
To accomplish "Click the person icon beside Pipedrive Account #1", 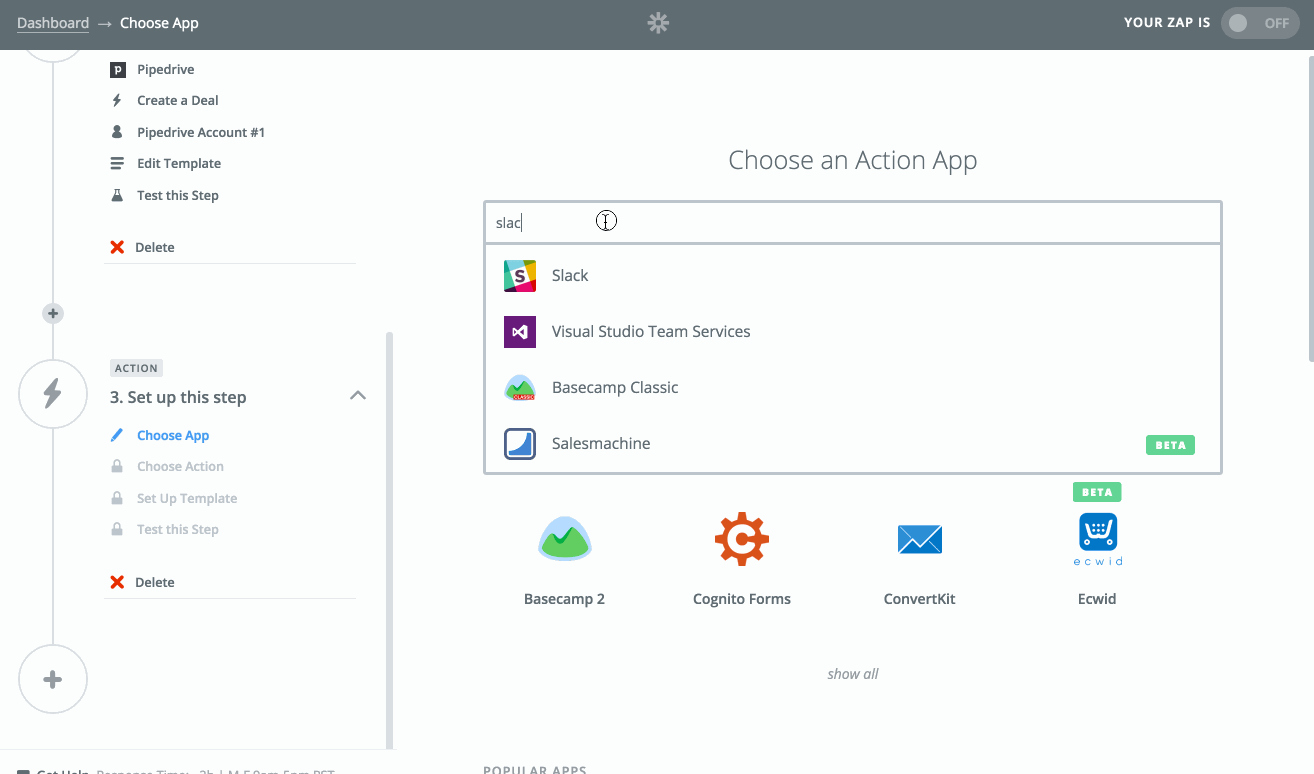I will click(117, 132).
